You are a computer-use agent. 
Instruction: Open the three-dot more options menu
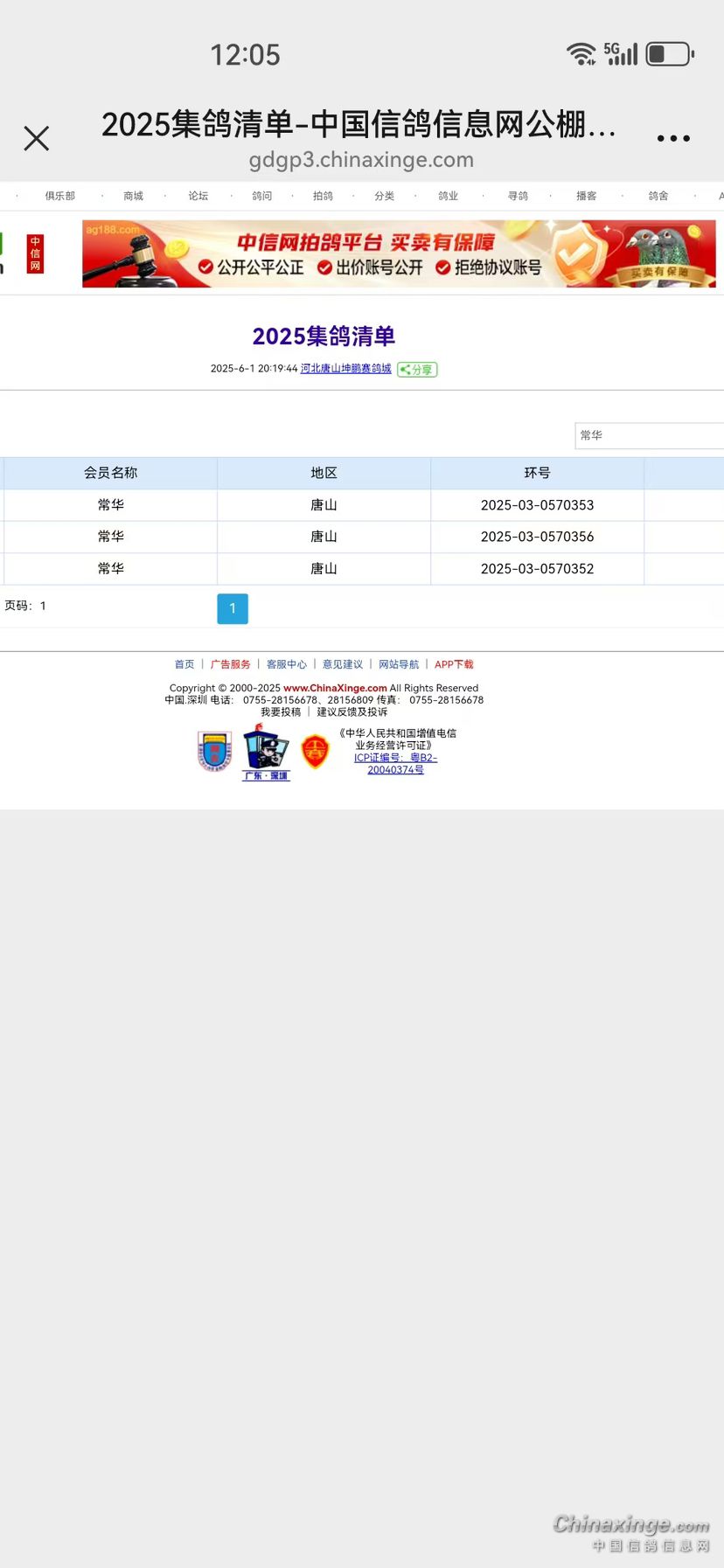click(673, 138)
